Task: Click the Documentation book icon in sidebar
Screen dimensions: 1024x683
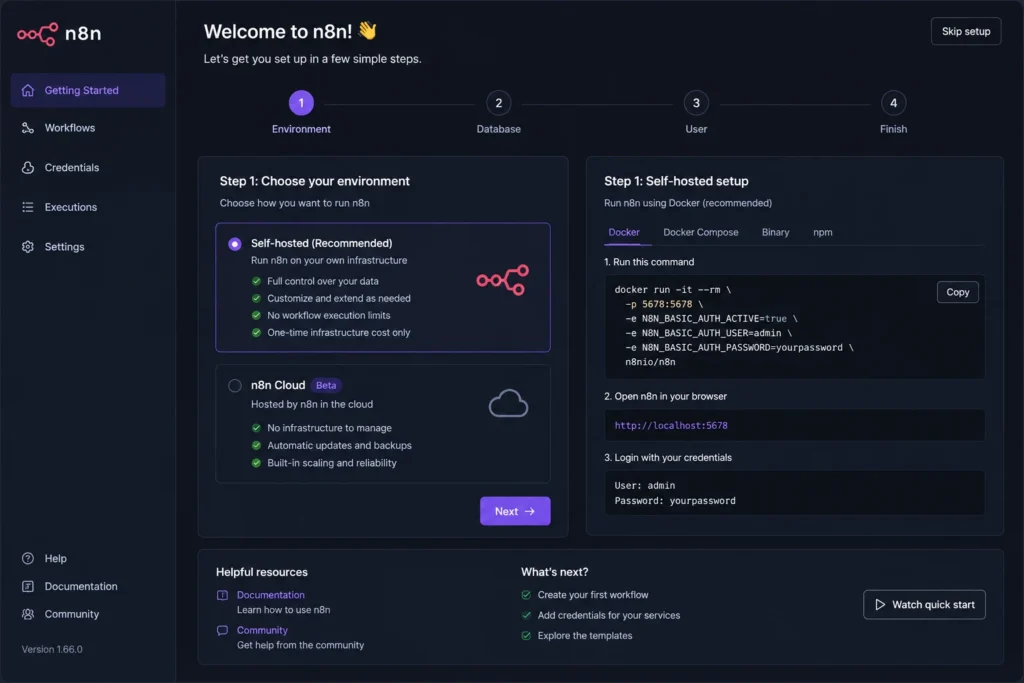Action: point(27,586)
